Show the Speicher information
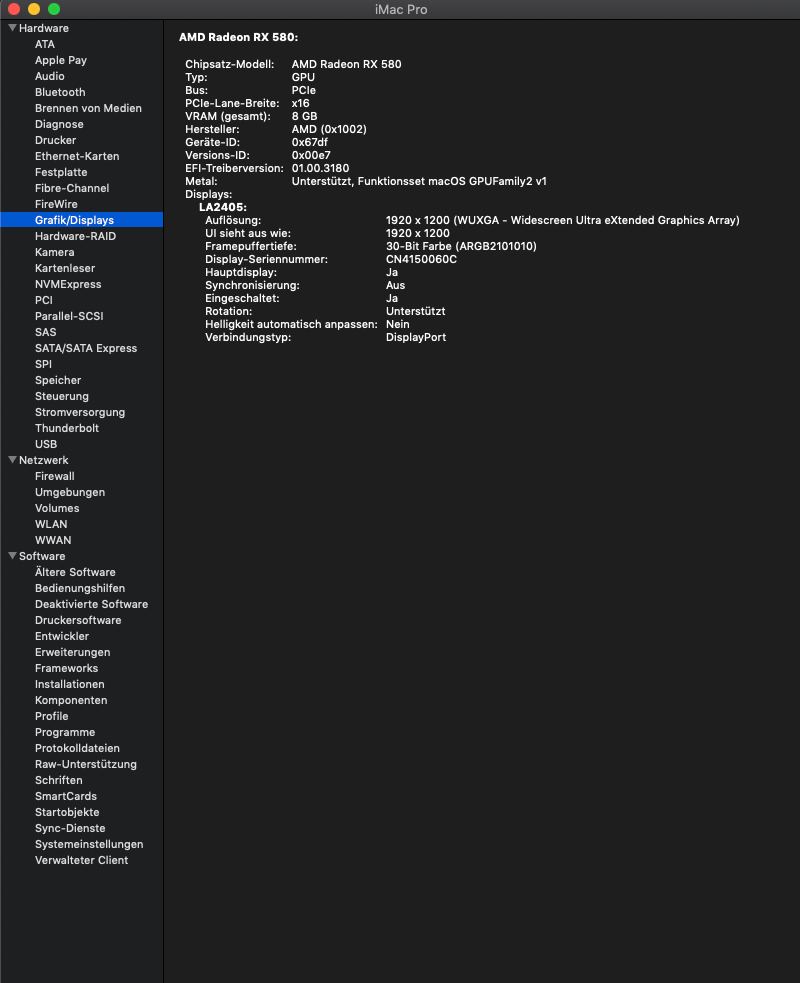This screenshot has height=983, width=800. point(58,380)
